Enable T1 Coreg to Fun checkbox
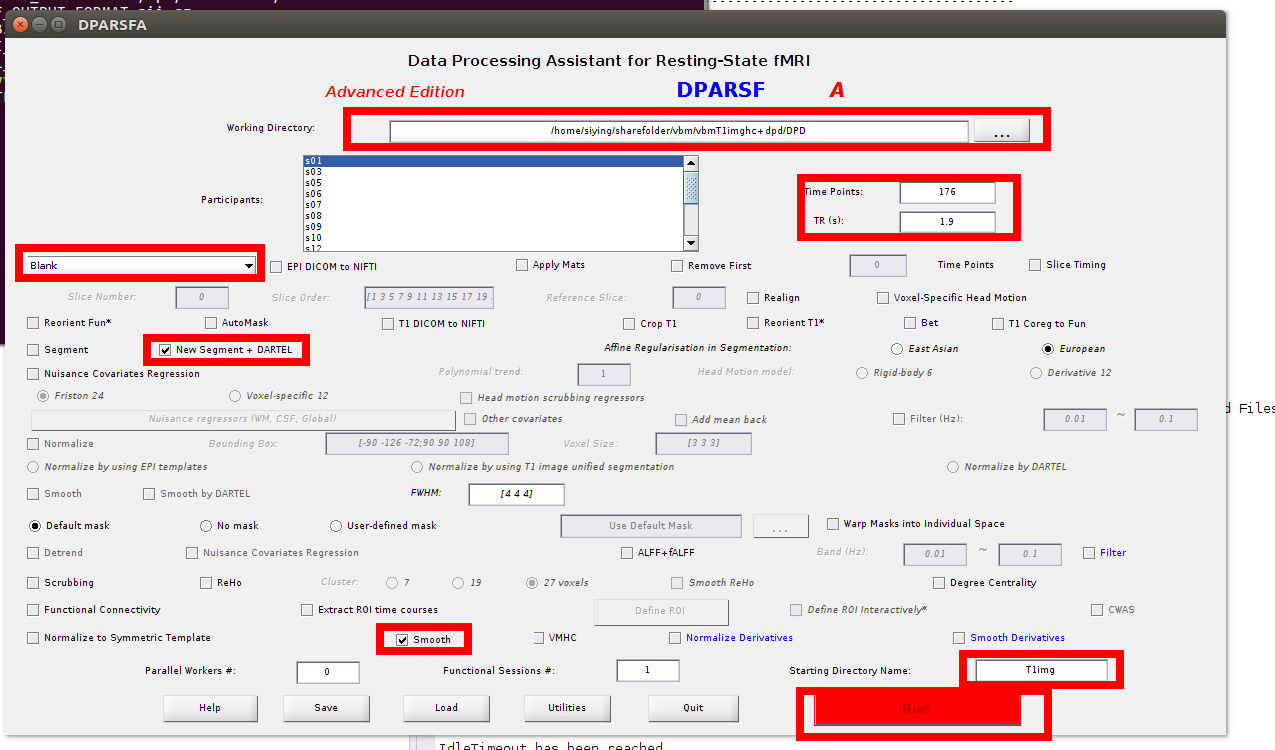 (x=998, y=324)
